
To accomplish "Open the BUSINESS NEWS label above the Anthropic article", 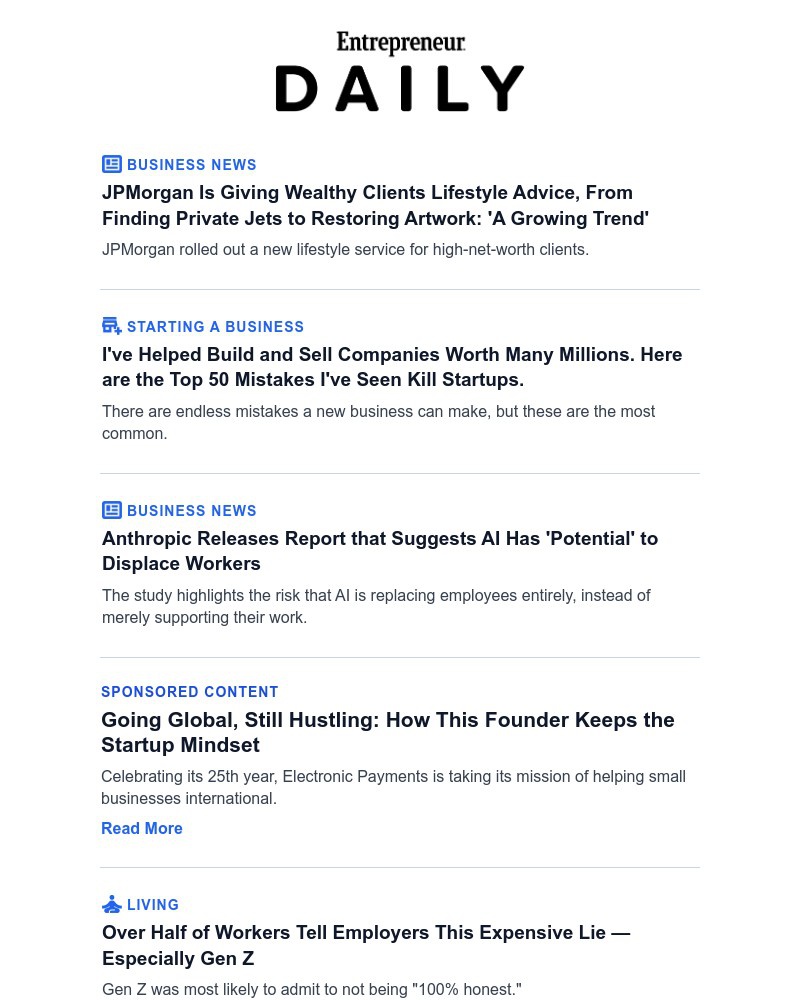I will point(191,511).
